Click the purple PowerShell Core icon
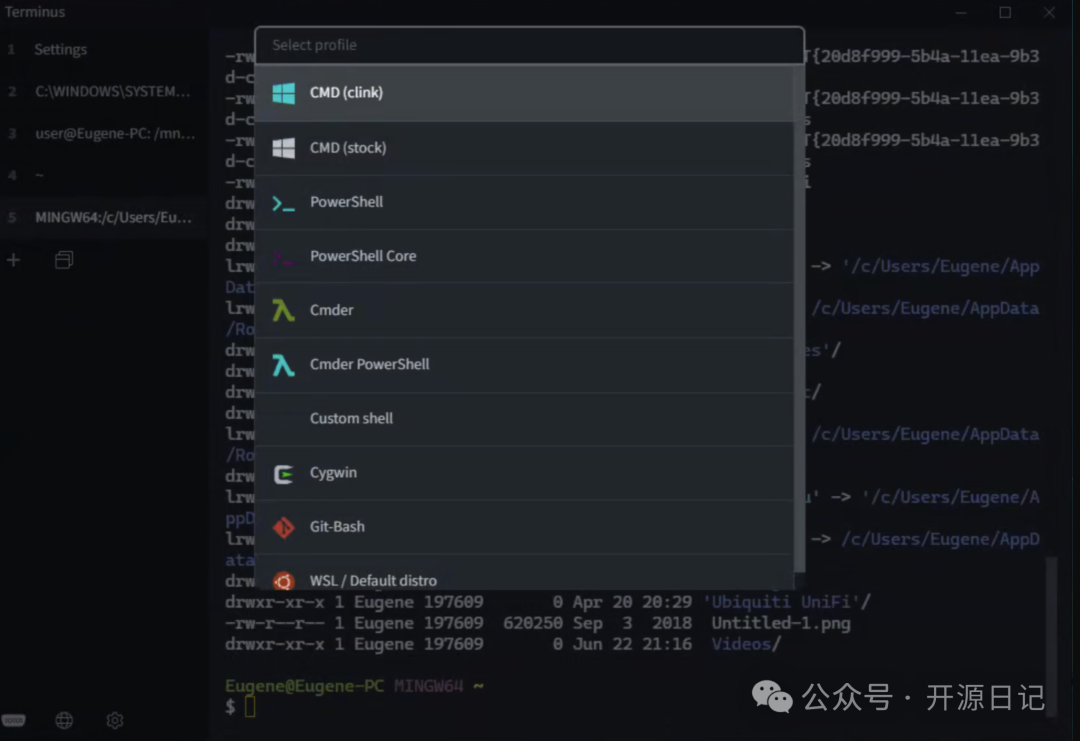Screen dimensions: 1080x741 (283, 257)
